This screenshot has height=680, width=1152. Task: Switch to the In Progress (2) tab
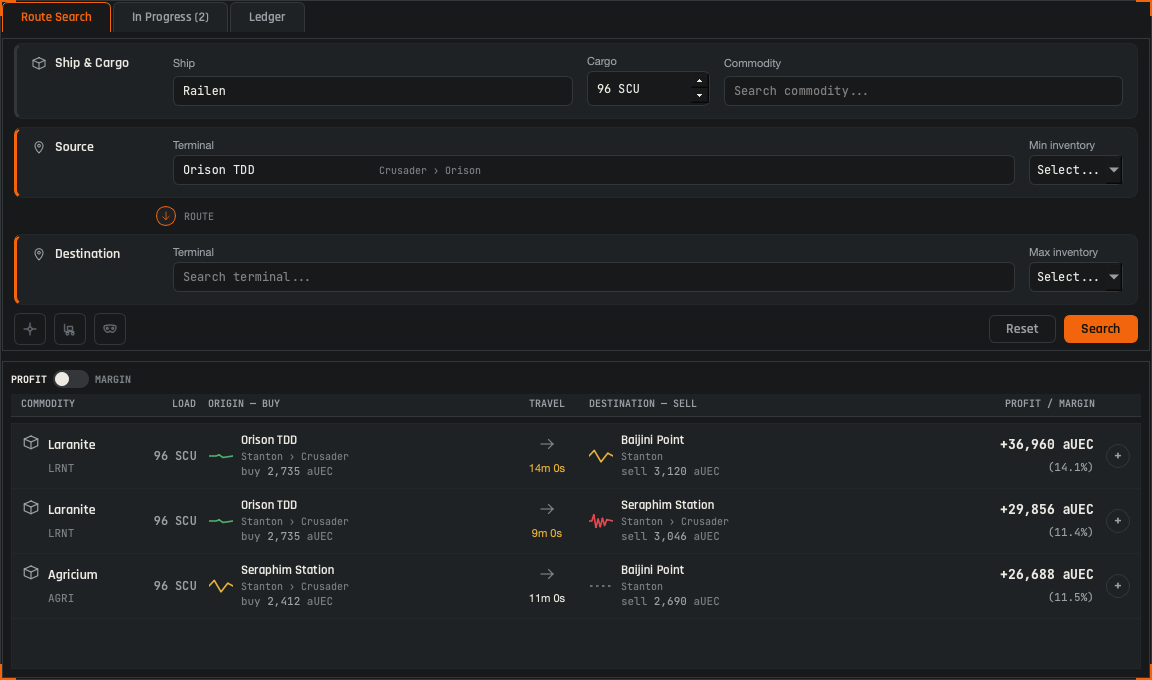[170, 17]
